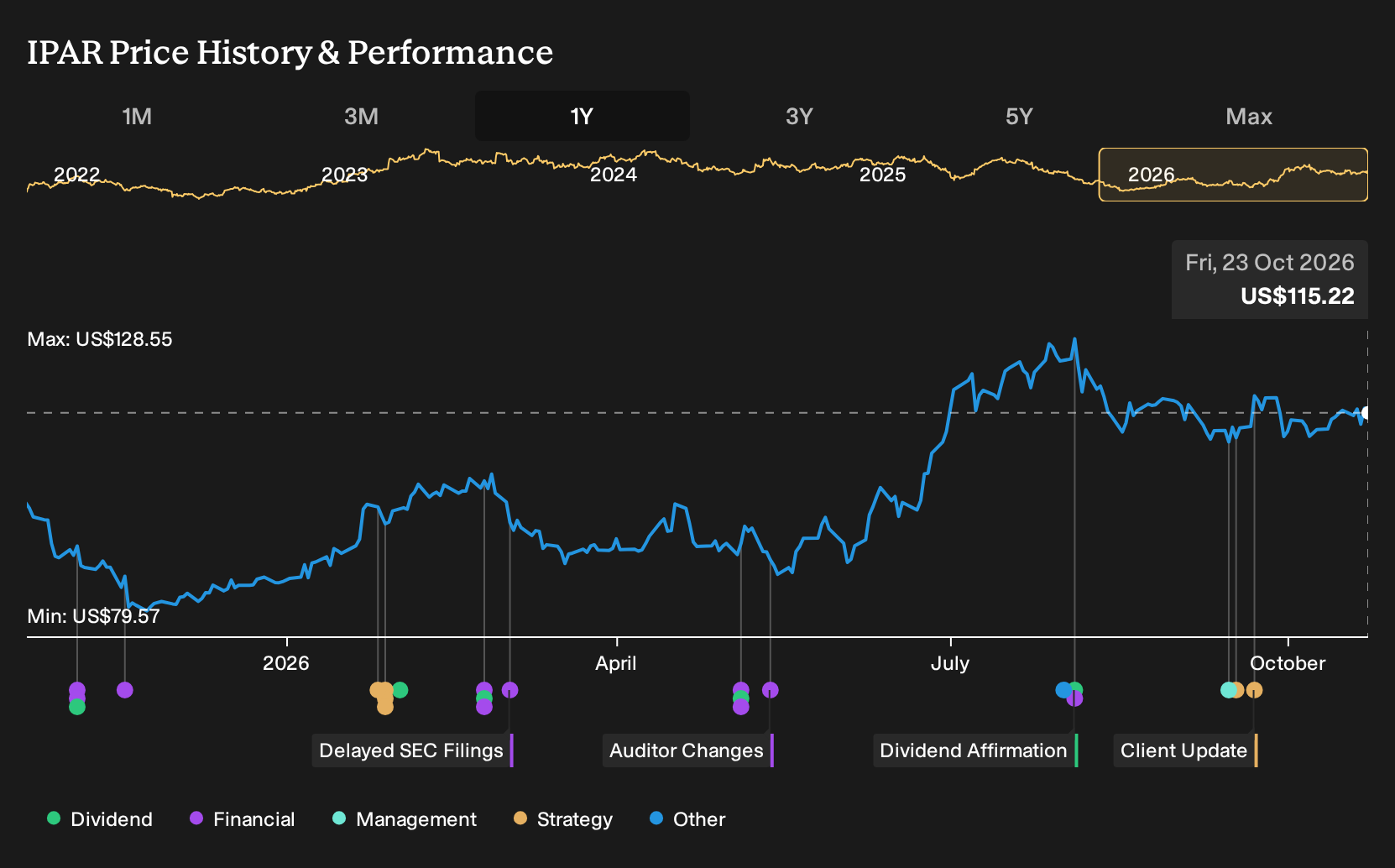Jump to 2025 on the overview timeline
The image size is (1395, 868).
883,175
